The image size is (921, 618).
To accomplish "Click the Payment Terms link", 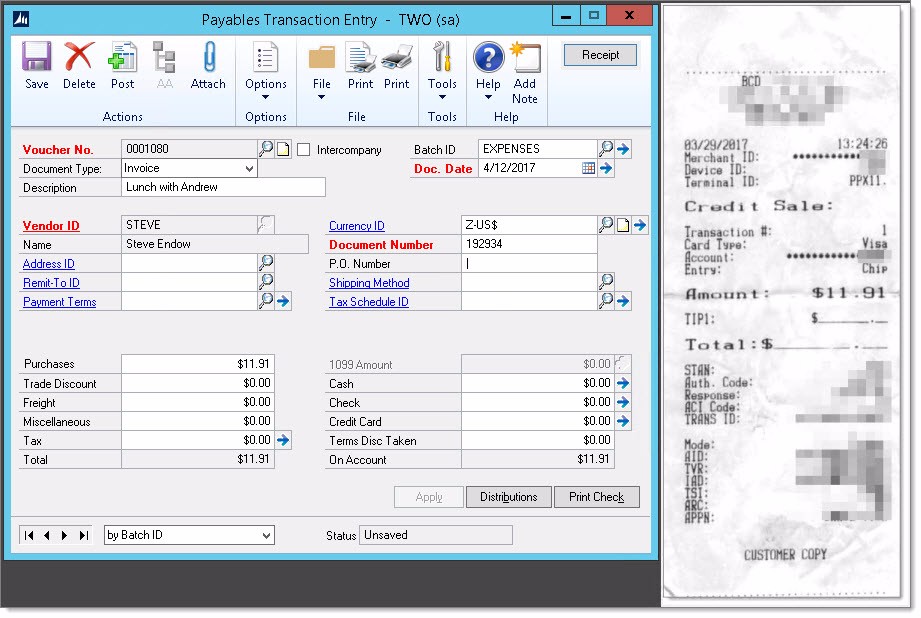I will point(59,302).
